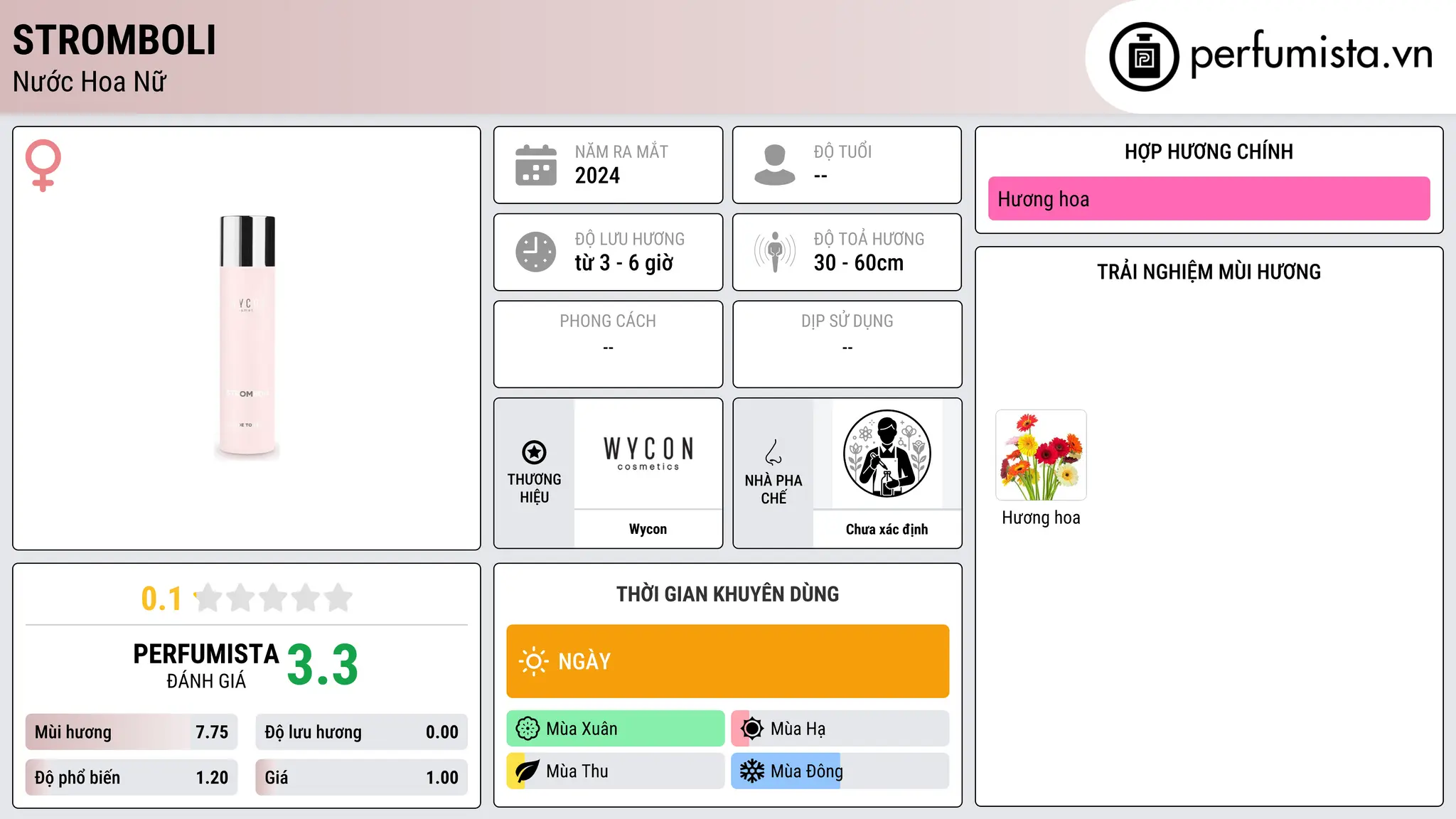Viewport: 1456px width, 819px height.
Task: Click the Wycon cosmetics brand logo
Action: coord(648,454)
